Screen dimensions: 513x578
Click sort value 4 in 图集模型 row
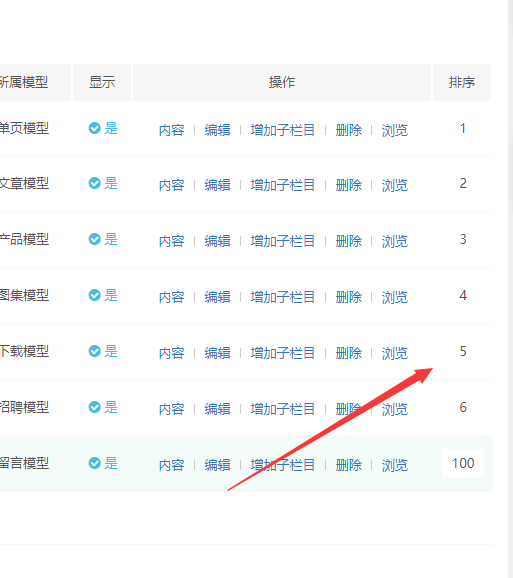click(463, 295)
